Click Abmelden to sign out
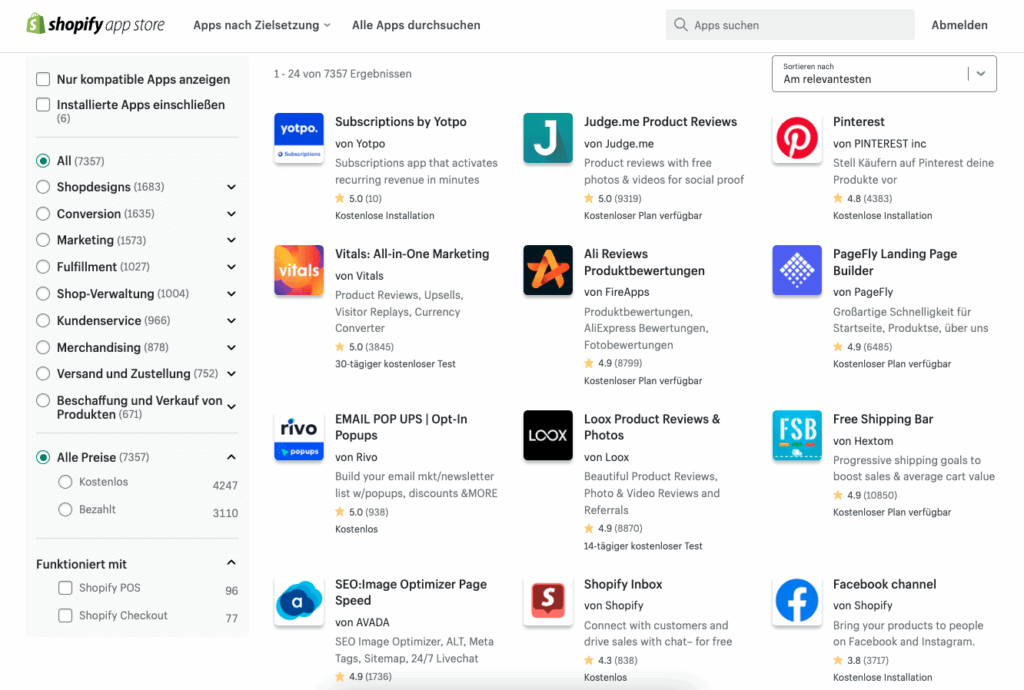Viewport: 1024px width, 690px height. 959,25
